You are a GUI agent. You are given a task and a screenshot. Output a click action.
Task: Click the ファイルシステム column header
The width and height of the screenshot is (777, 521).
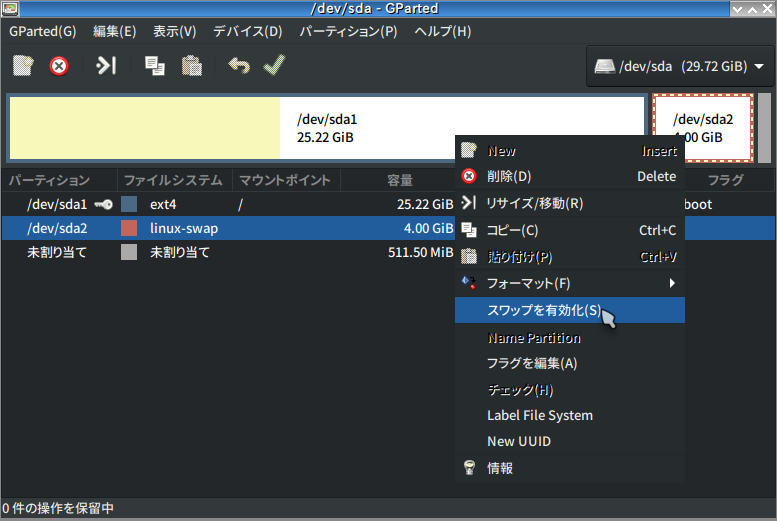click(174, 180)
